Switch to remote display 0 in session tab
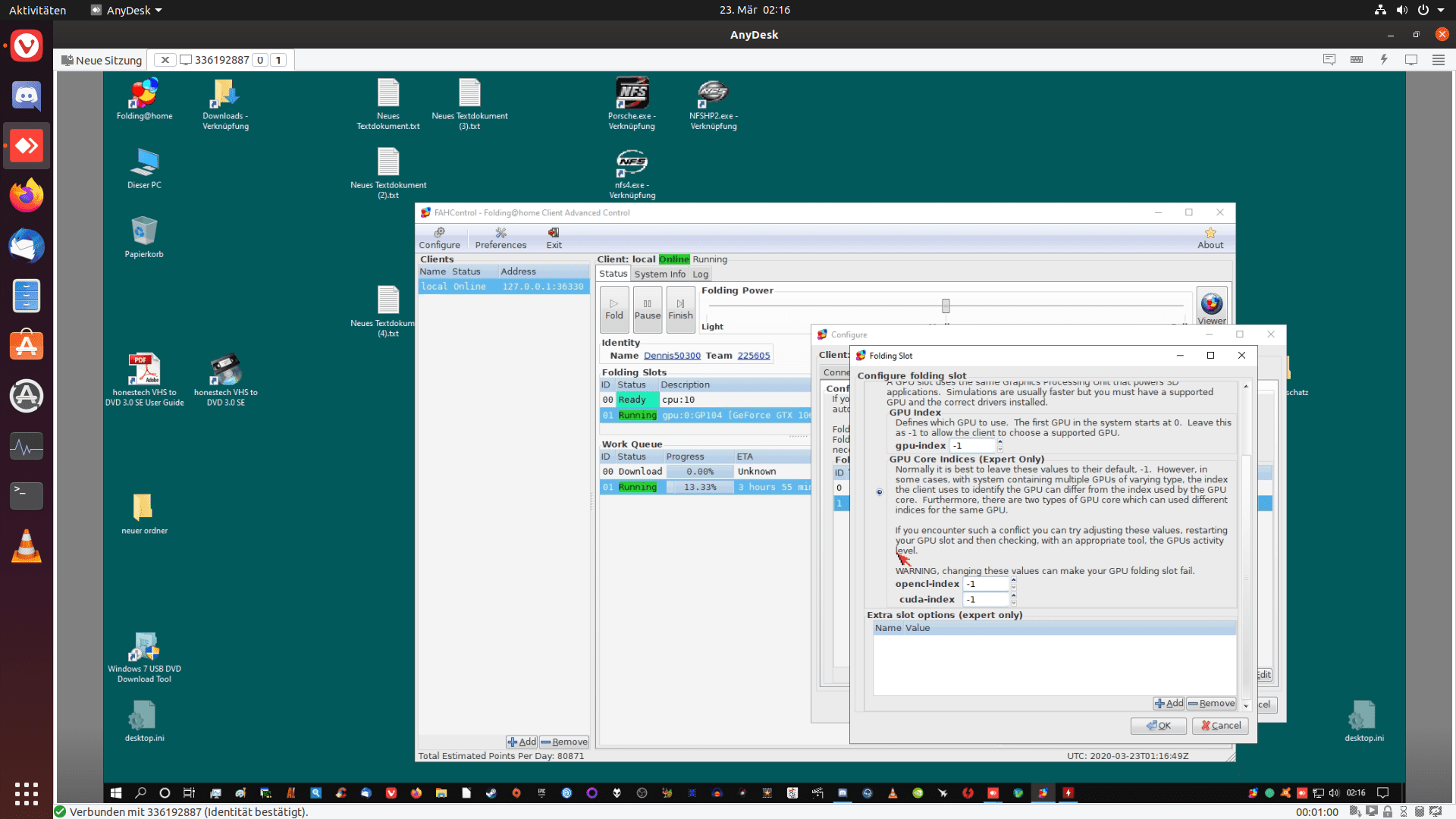Image resolution: width=1456 pixels, height=819 pixels. pyautogui.click(x=260, y=60)
